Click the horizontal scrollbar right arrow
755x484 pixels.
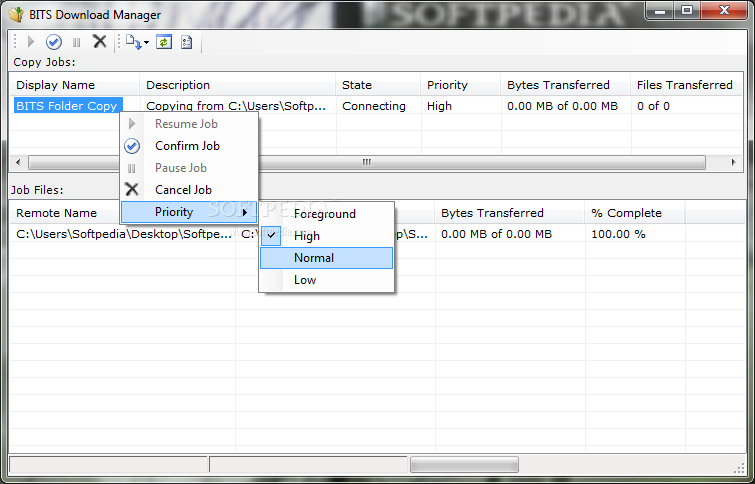(x=733, y=162)
